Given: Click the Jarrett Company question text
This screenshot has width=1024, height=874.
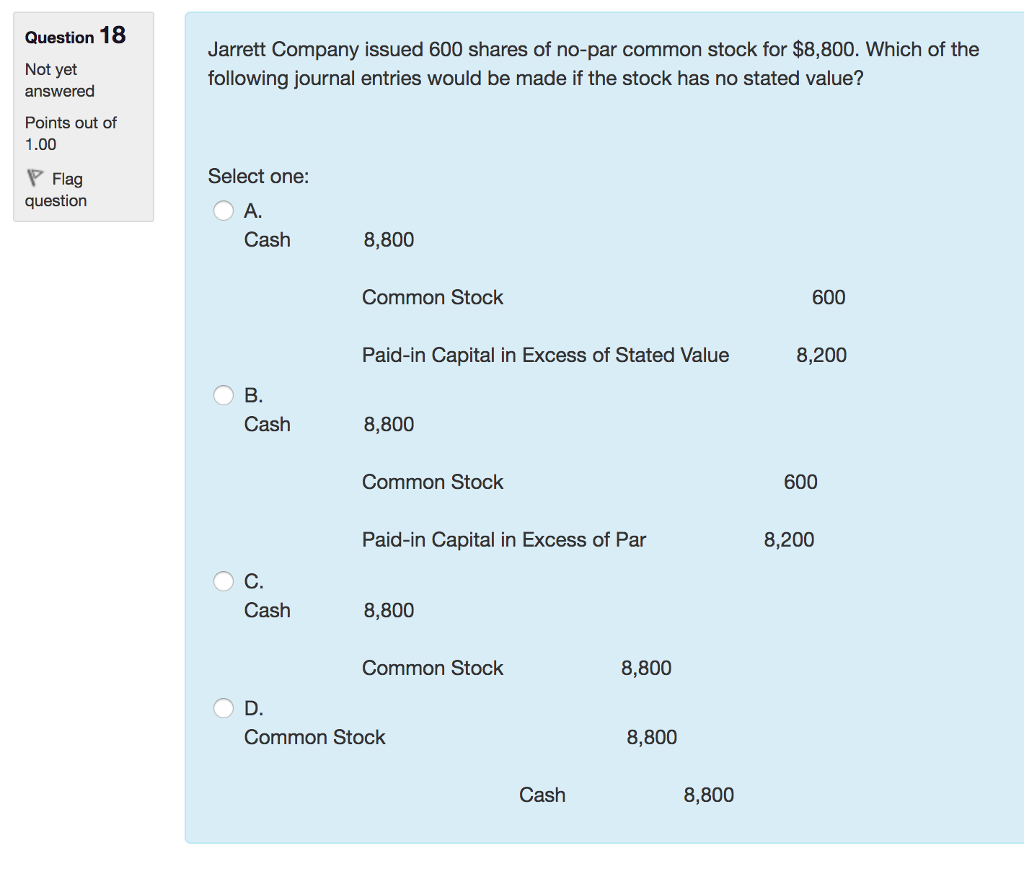Looking at the screenshot, I should pyautogui.click(x=593, y=63).
